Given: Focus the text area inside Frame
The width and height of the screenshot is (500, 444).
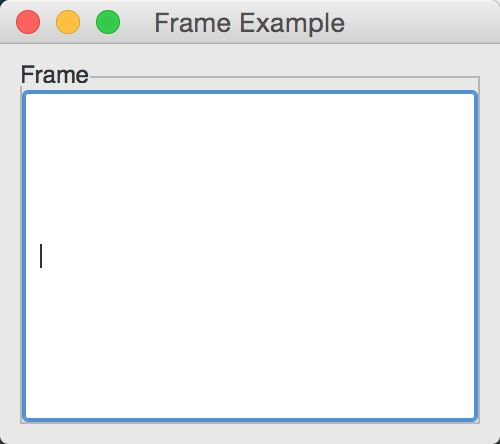Looking at the screenshot, I should pyautogui.click(x=250, y=256).
